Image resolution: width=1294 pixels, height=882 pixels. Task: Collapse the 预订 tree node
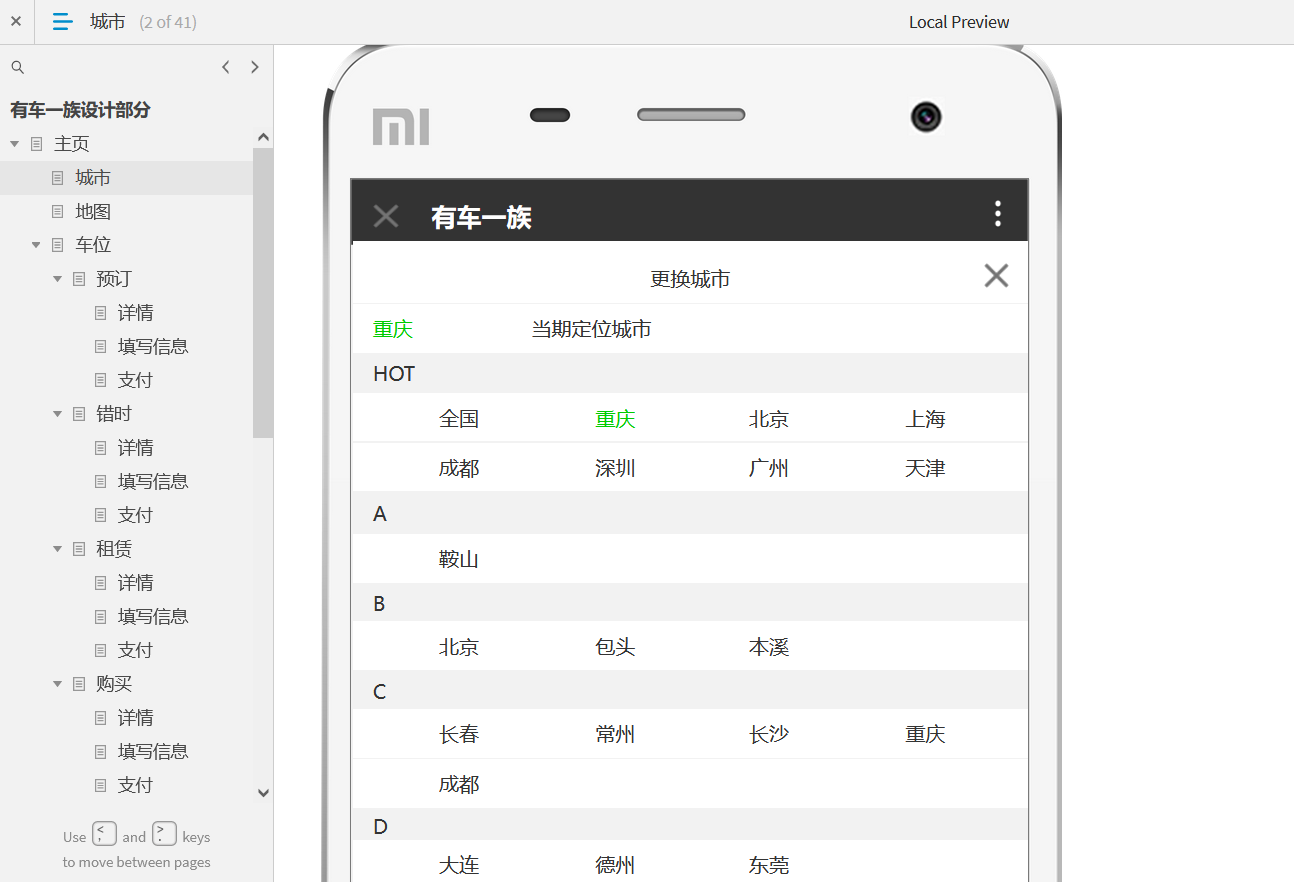(58, 279)
